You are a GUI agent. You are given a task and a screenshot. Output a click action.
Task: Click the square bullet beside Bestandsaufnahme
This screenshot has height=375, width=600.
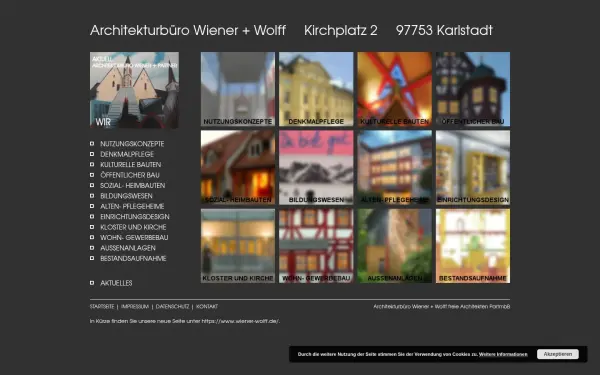92,258
